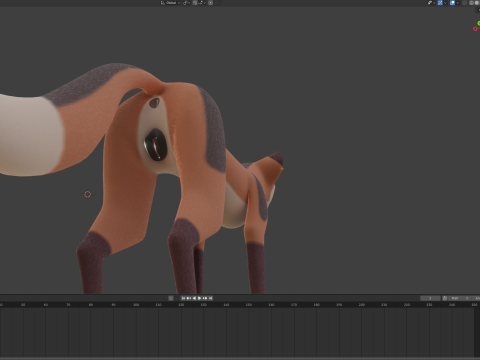The height and width of the screenshot is (360, 480).
Task: Switch to solid viewport shading
Action: [x=477, y=3]
